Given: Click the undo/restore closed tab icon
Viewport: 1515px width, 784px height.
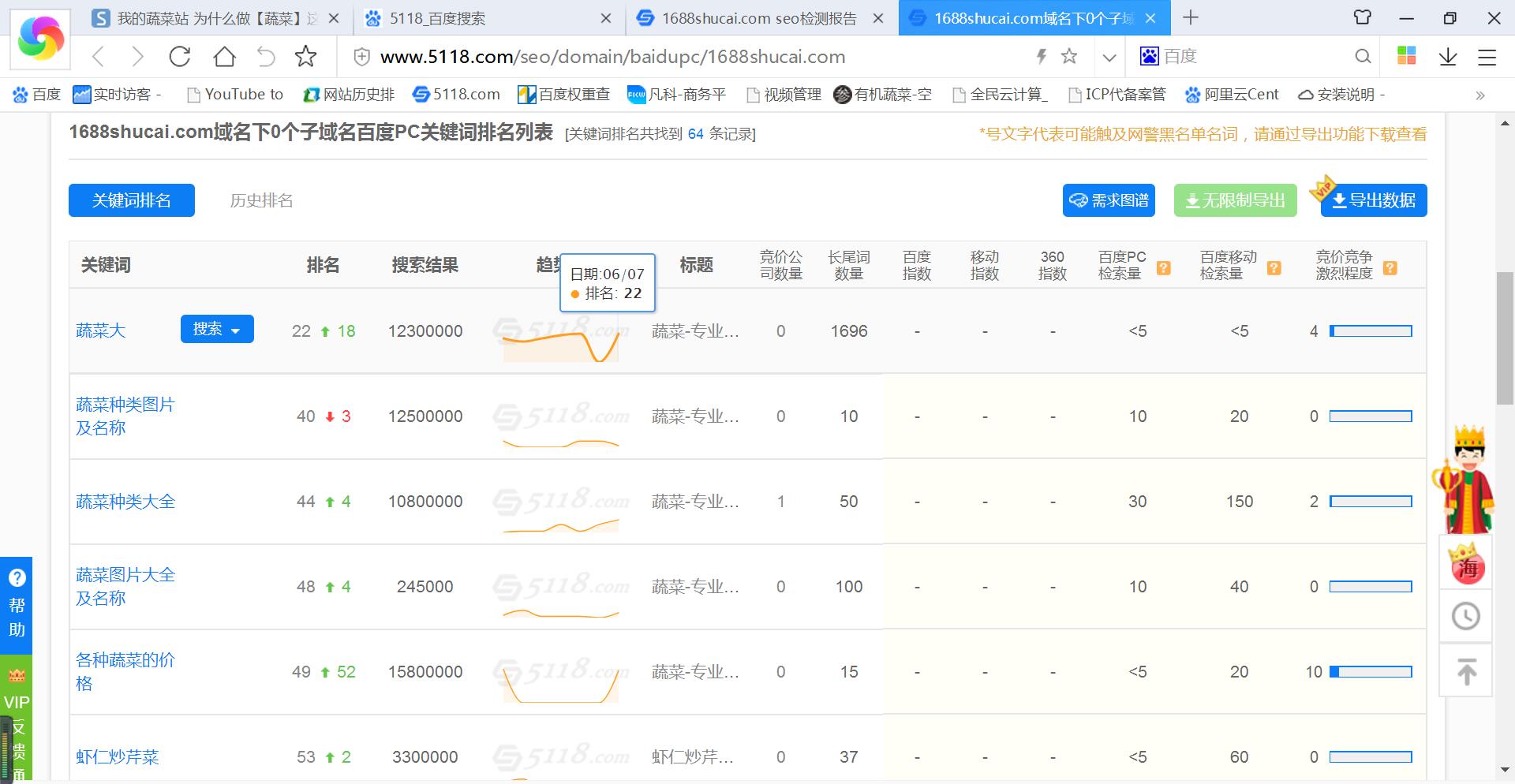Looking at the screenshot, I should 266,57.
